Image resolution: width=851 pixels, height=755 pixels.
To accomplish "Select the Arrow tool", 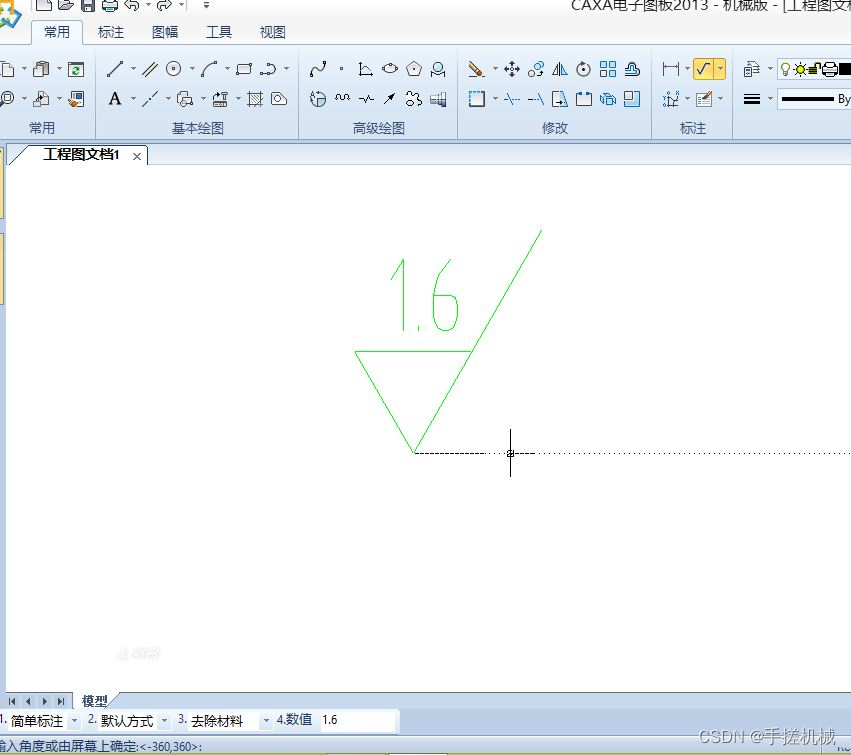I will [390, 99].
